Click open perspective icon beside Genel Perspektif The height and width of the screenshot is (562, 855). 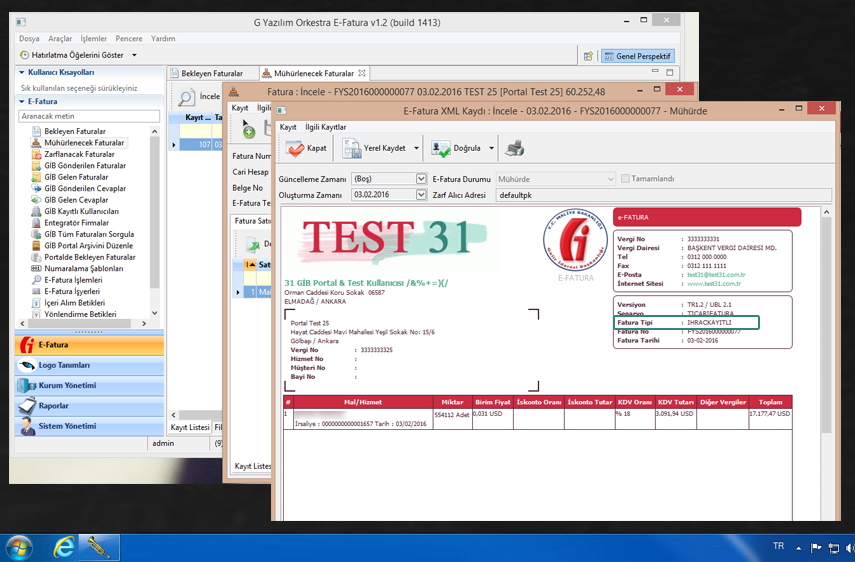(588, 56)
